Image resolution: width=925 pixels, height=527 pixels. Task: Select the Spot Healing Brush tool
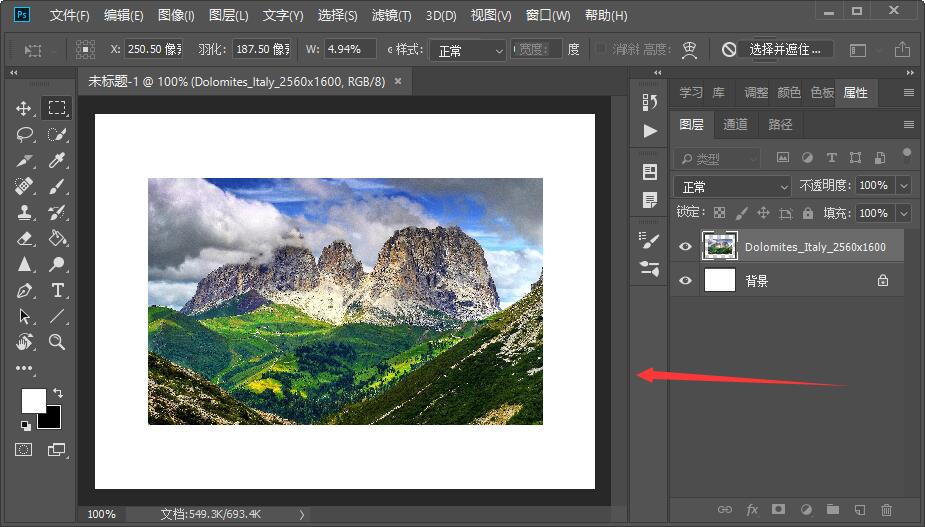tap(24, 186)
